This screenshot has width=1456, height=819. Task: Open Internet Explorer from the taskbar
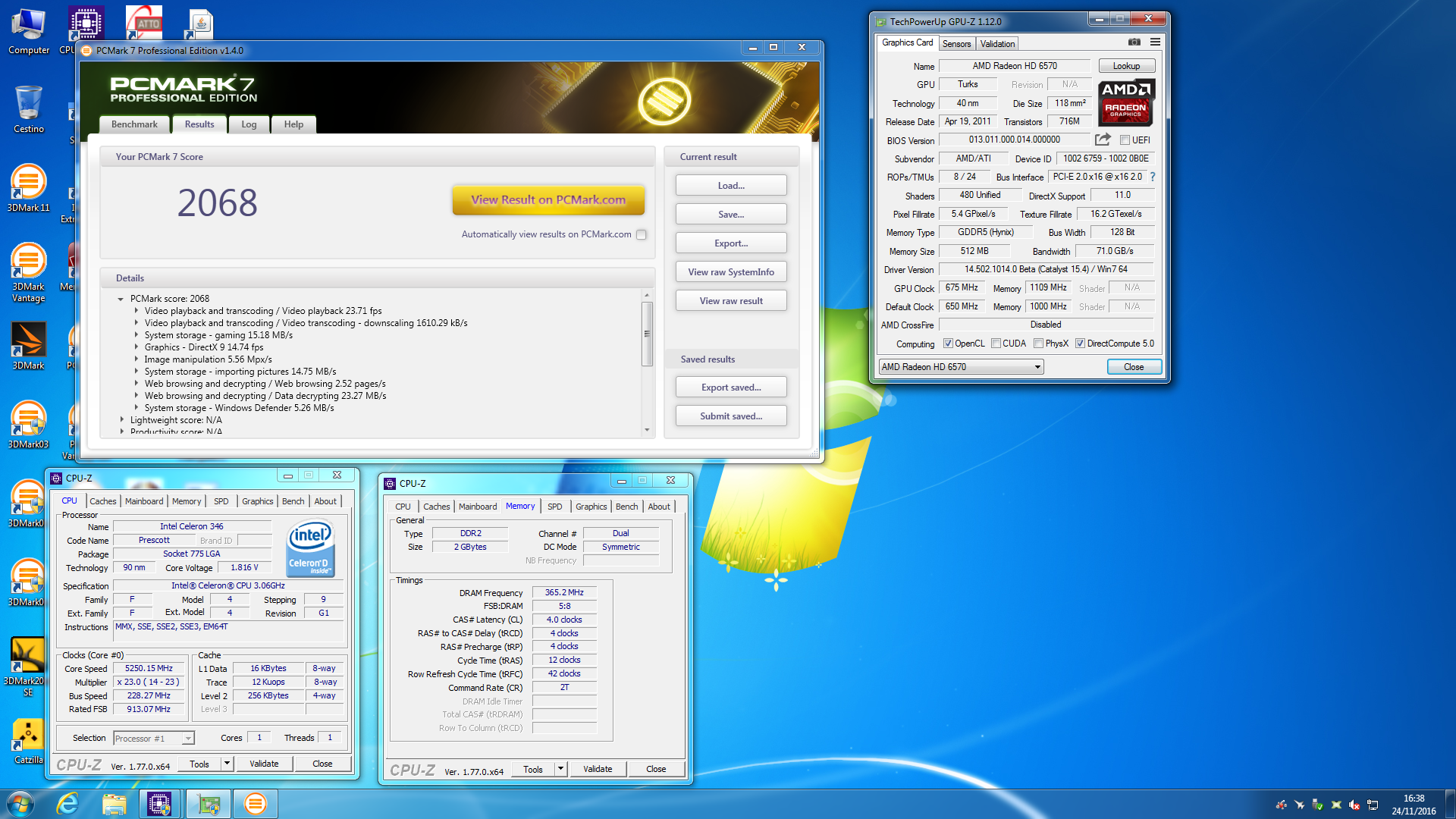pyautogui.click(x=68, y=804)
